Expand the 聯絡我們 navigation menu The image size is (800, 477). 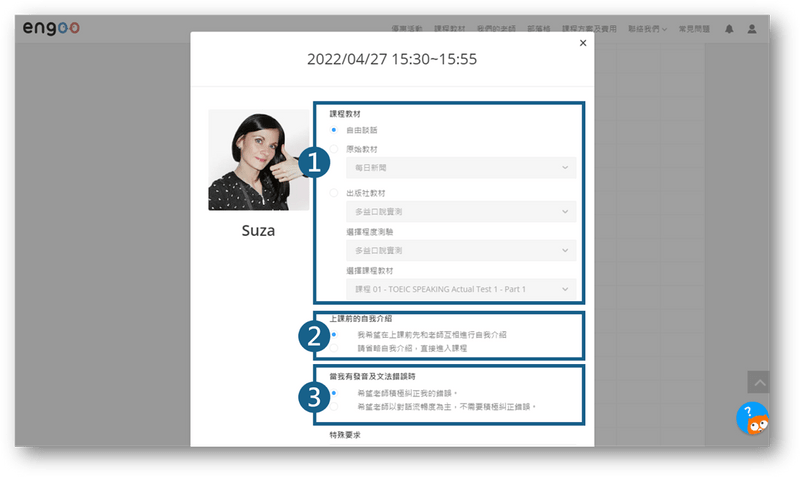647,29
